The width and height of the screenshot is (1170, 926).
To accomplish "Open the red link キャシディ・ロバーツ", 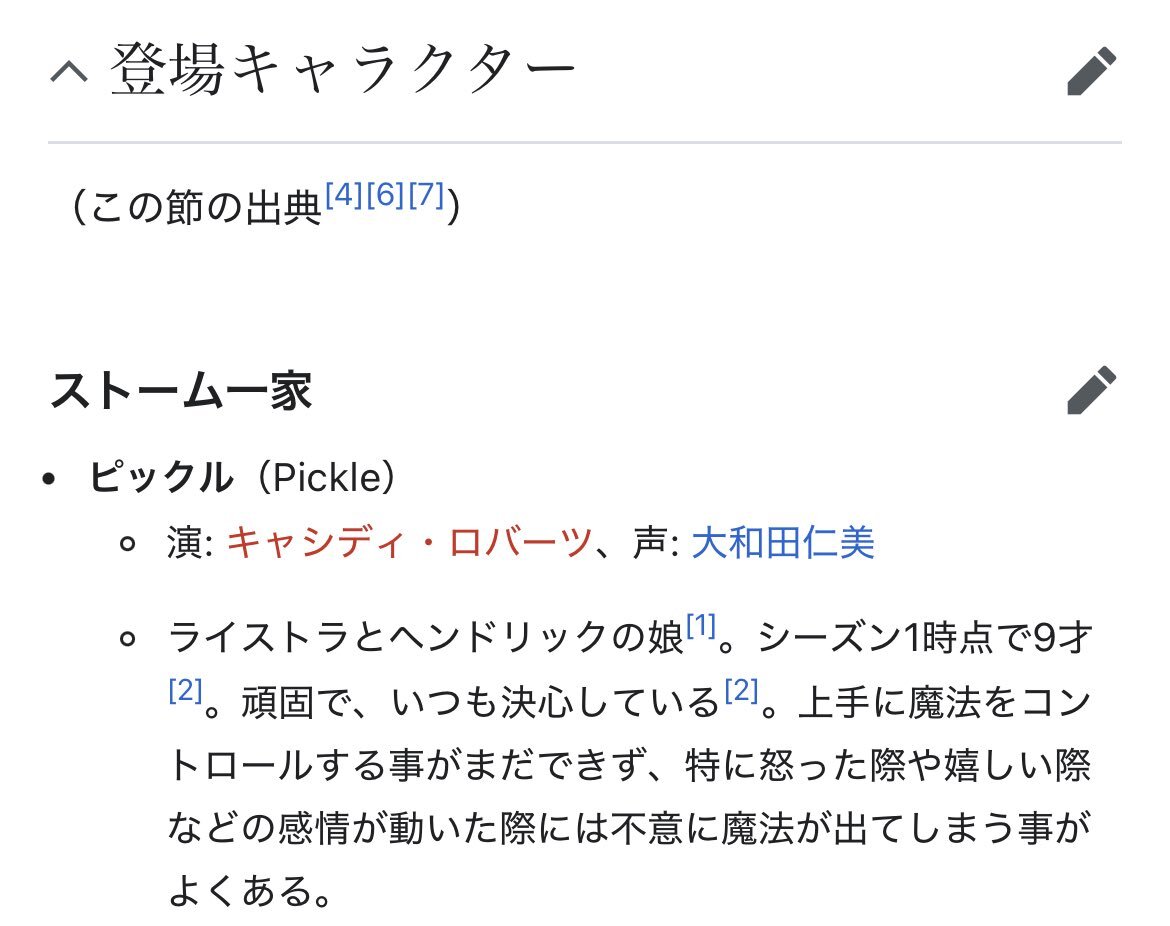I will coord(409,542).
